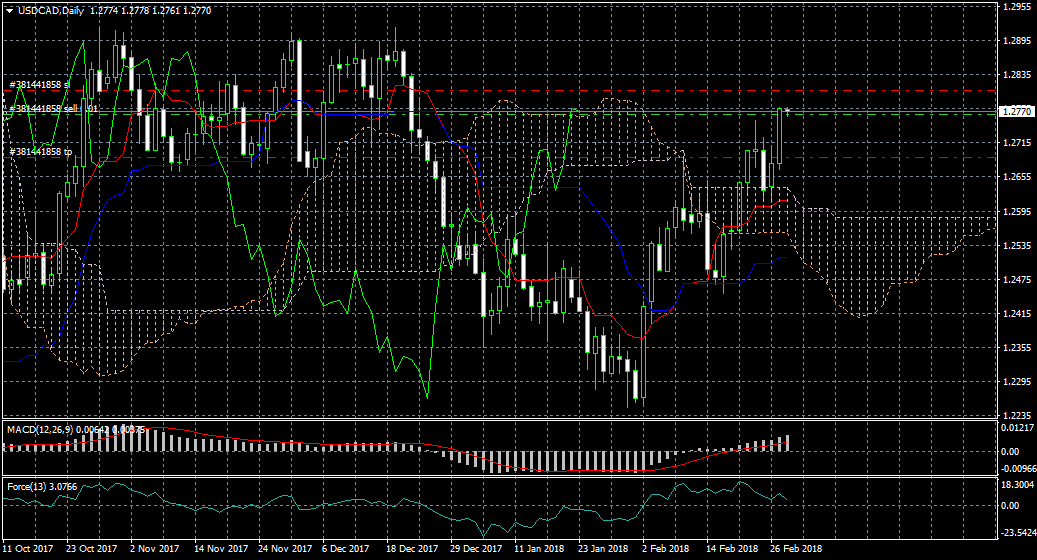
Task: Click the 1.2235 price scale label
Action: coord(1017,415)
